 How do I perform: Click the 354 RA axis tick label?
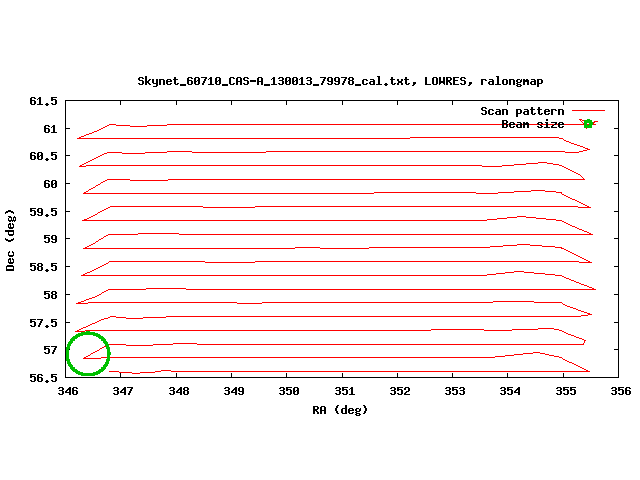click(510, 391)
